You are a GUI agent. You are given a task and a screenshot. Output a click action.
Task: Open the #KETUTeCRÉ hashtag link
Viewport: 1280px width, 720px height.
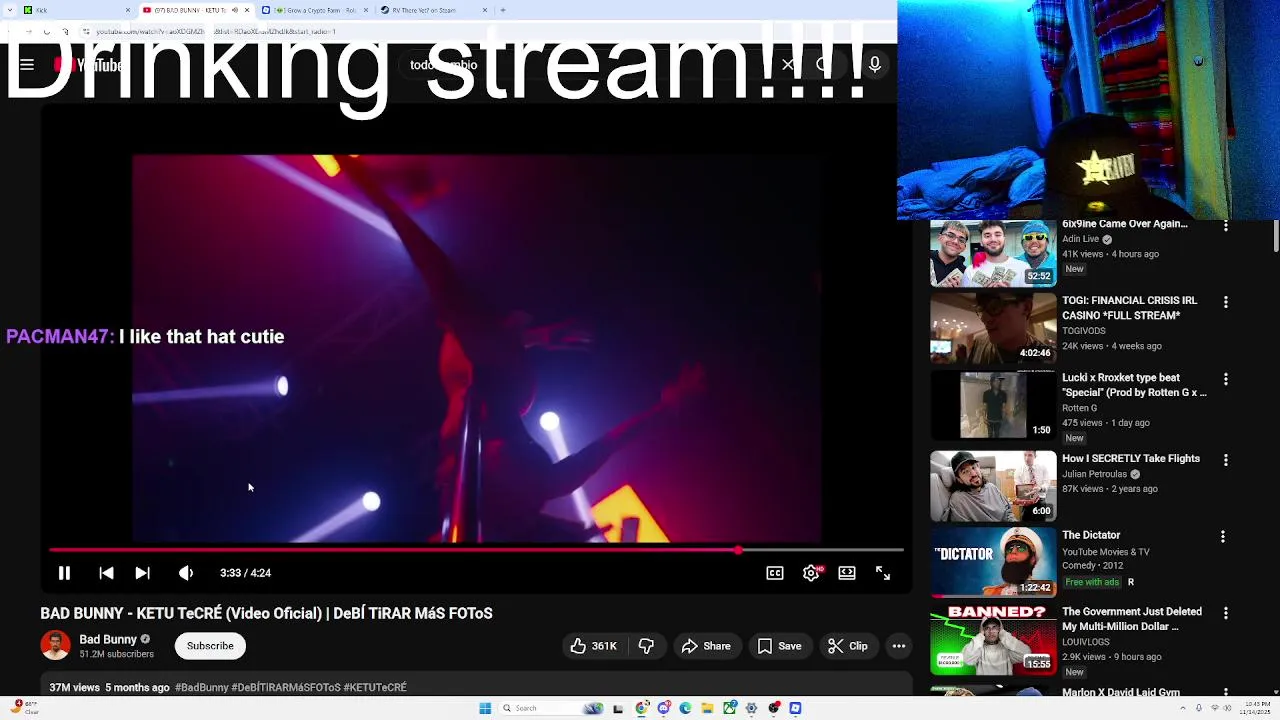click(375, 688)
